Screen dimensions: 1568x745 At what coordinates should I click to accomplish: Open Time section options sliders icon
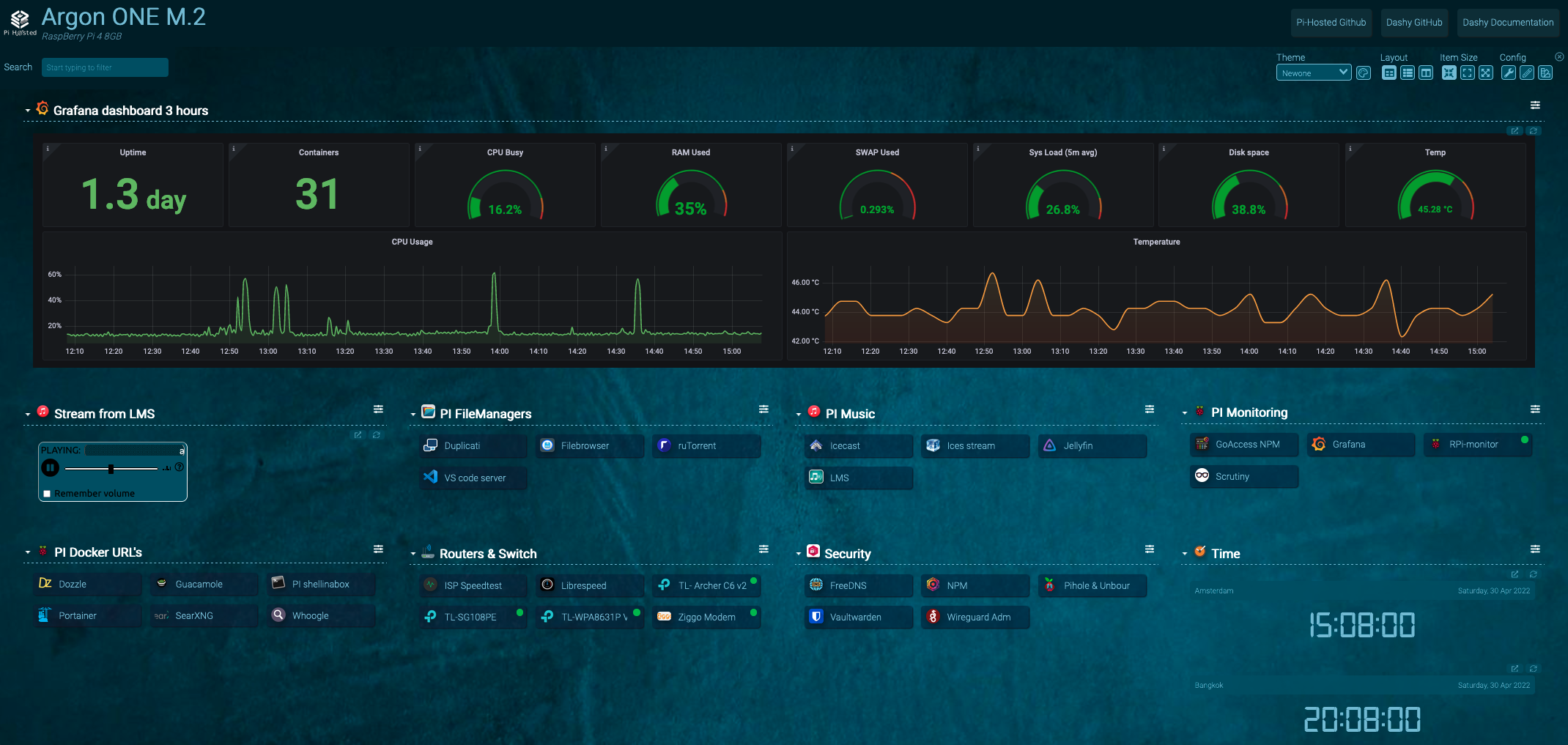[1536, 548]
